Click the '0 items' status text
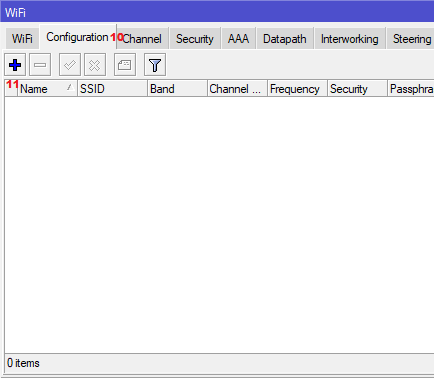Image resolution: width=434 pixels, height=378 pixels. pyautogui.click(x=23, y=363)
